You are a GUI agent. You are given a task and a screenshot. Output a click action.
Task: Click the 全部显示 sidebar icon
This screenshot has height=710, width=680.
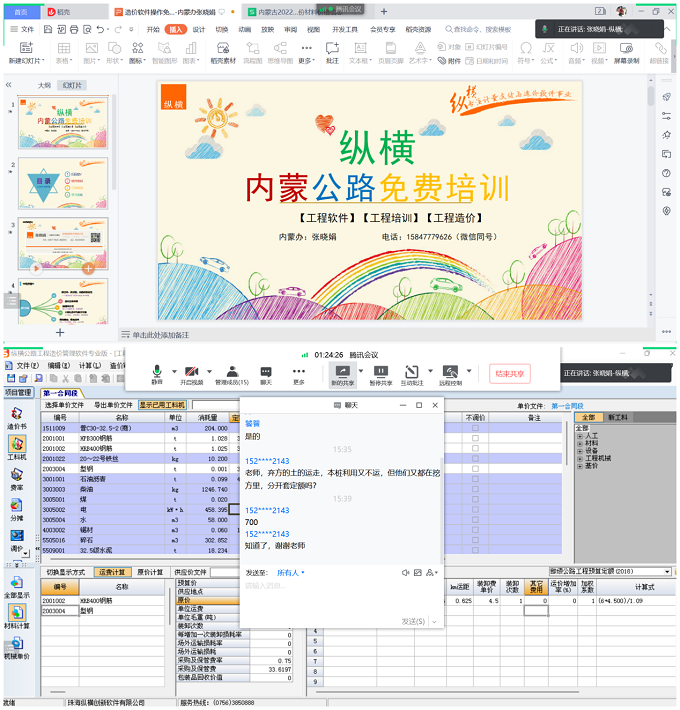click(x=17, y=587)
